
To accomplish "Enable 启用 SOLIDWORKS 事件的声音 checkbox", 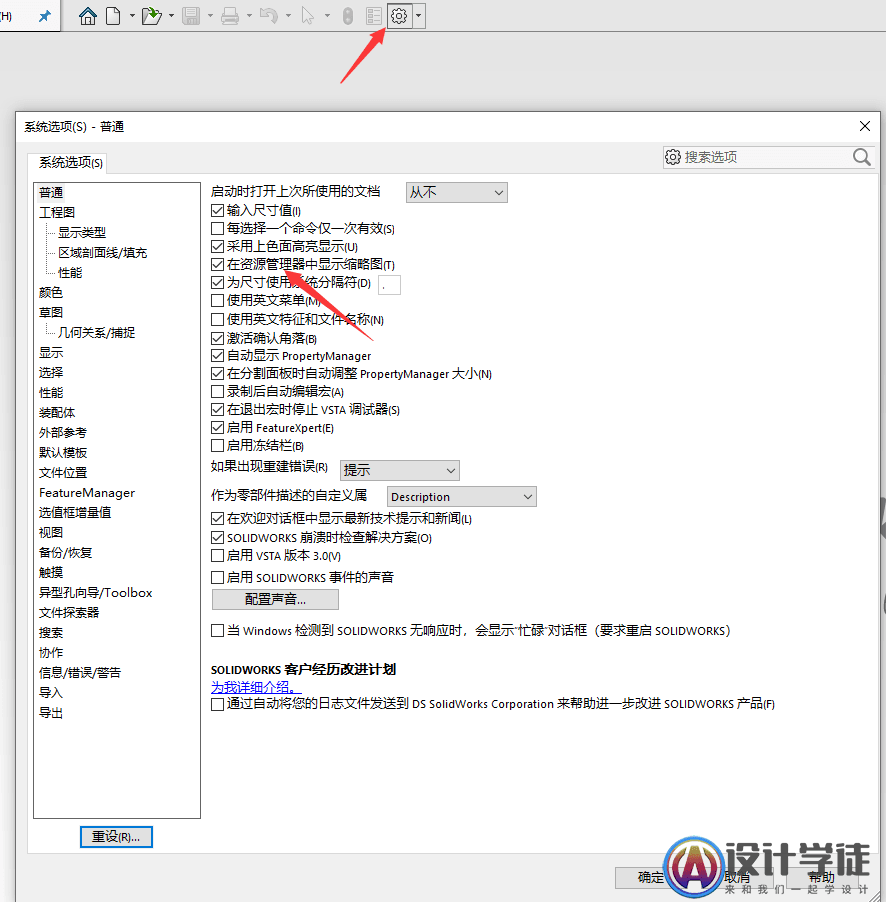I will tap(217, 577).
